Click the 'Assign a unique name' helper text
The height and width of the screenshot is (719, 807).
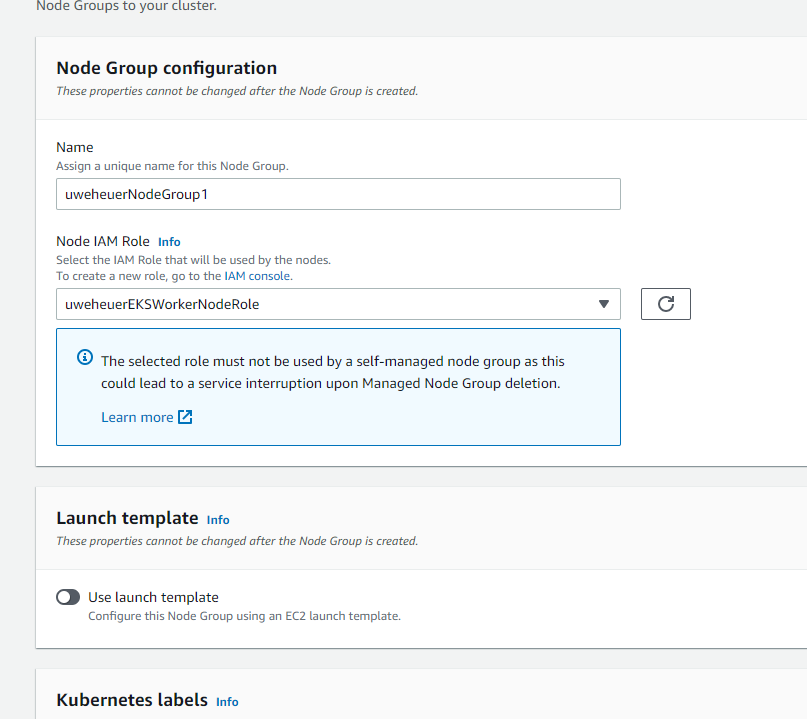(x=172, y=166)
